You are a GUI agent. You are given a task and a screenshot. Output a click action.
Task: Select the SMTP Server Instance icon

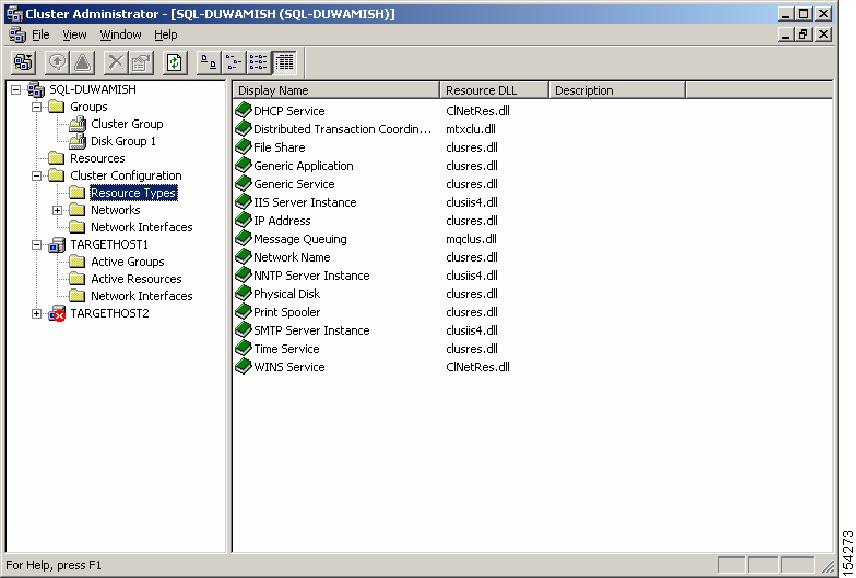(243, 330)
